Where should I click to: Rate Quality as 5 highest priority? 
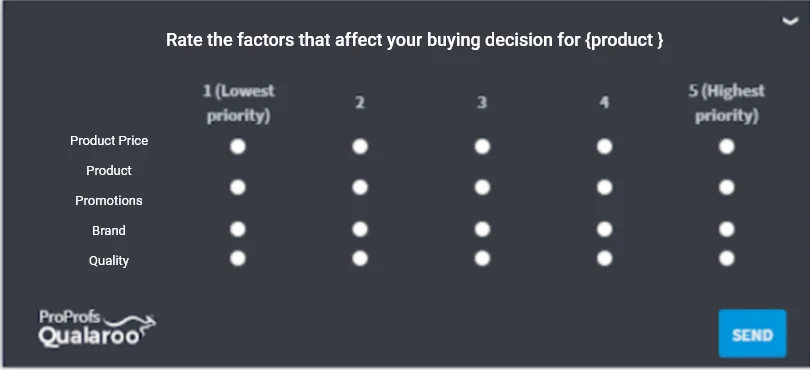(x=726, y=258)
